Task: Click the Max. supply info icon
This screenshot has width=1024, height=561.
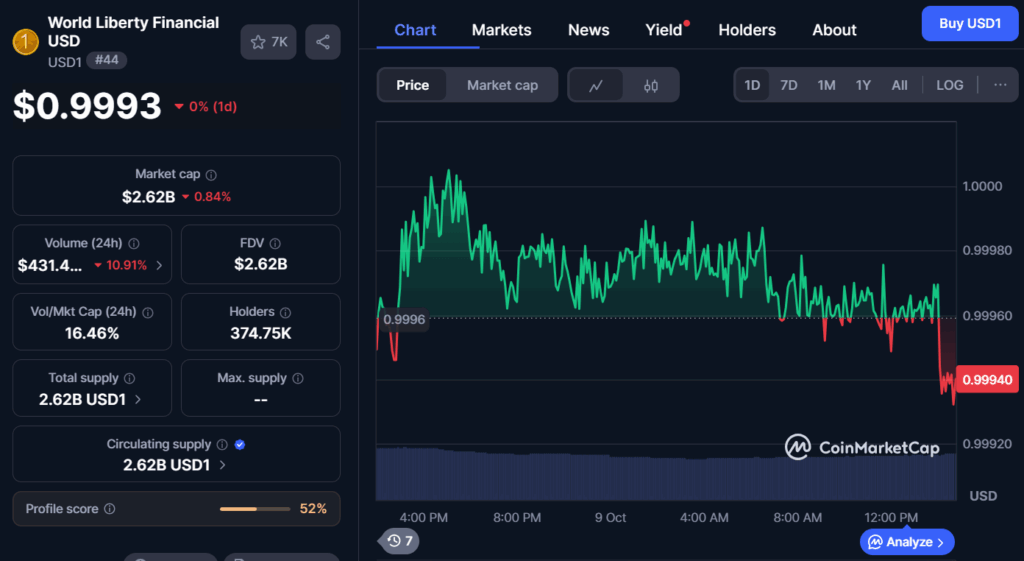Action: point(298,379)
